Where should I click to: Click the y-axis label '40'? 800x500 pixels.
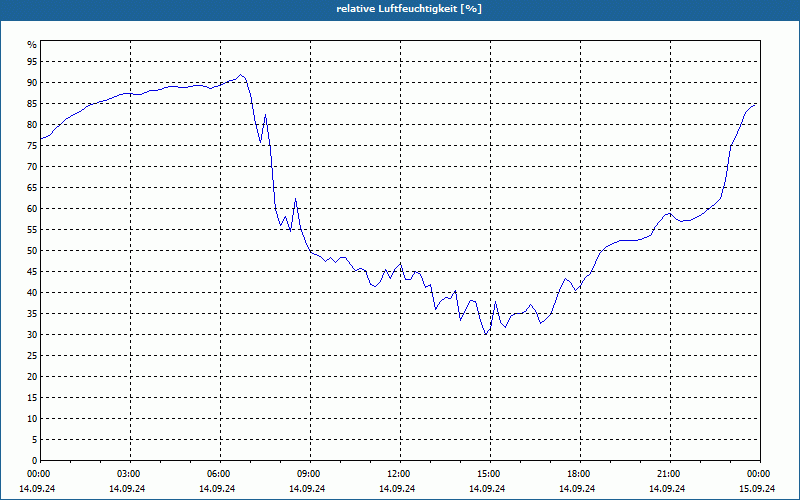(32, 293)
